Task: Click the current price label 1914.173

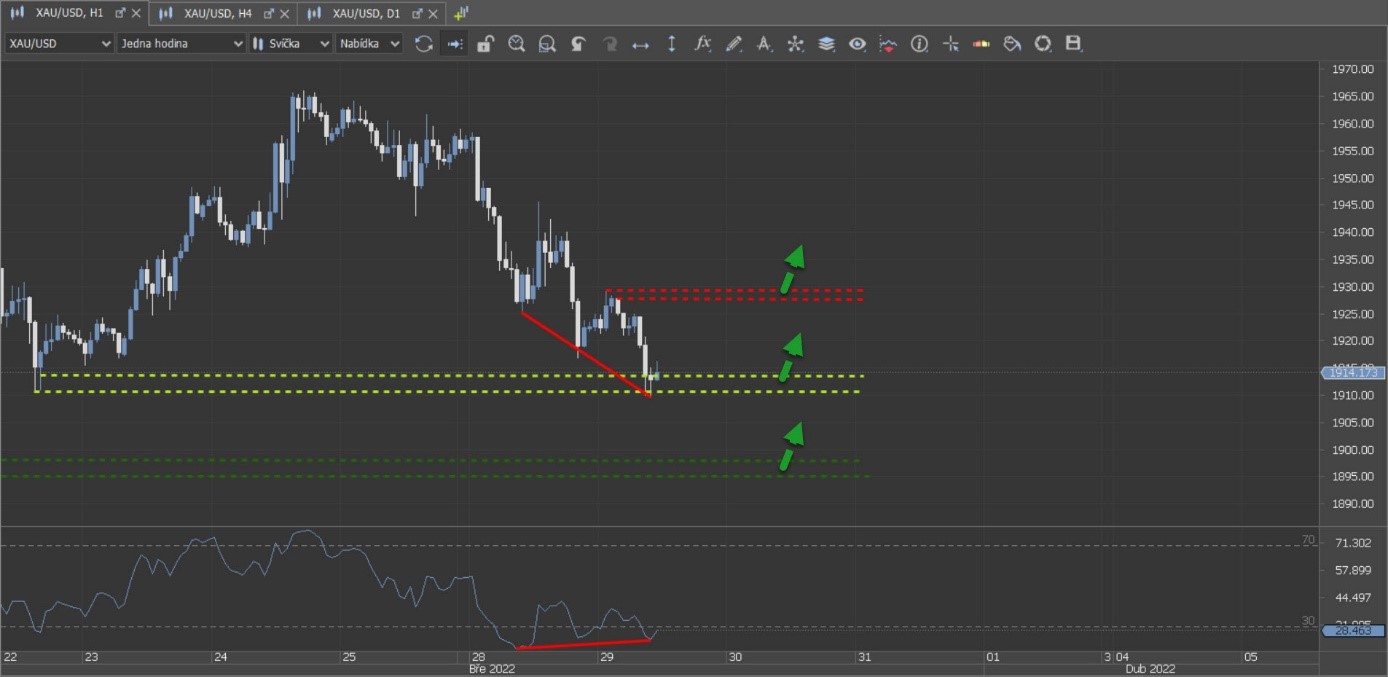Action: tap(1353, 372)
